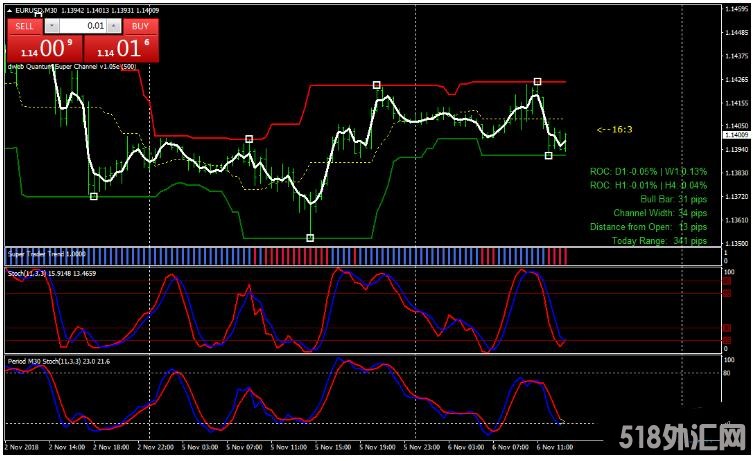753x461 pixels.
Task: Select the square marker on the red channel near 5 Nov 07:00
Action: point(249,139)
